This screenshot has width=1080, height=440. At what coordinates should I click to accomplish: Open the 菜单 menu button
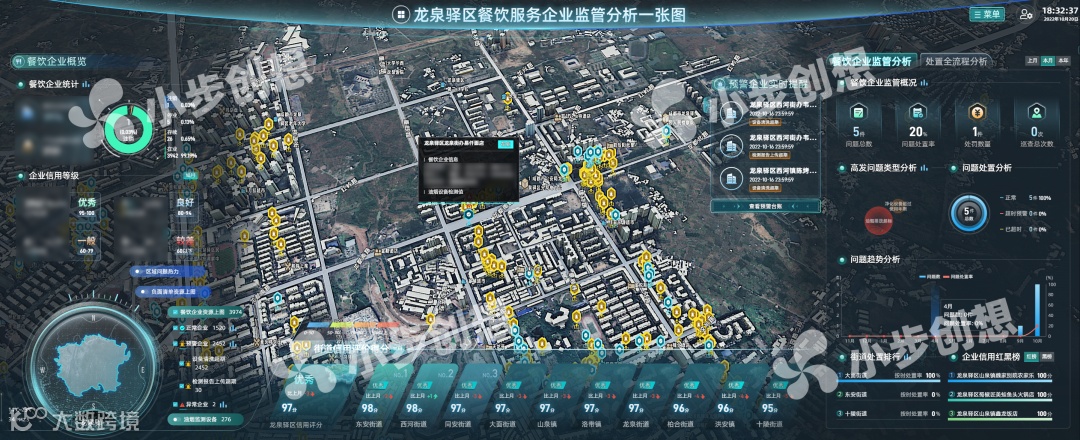(x=986, y=14)
